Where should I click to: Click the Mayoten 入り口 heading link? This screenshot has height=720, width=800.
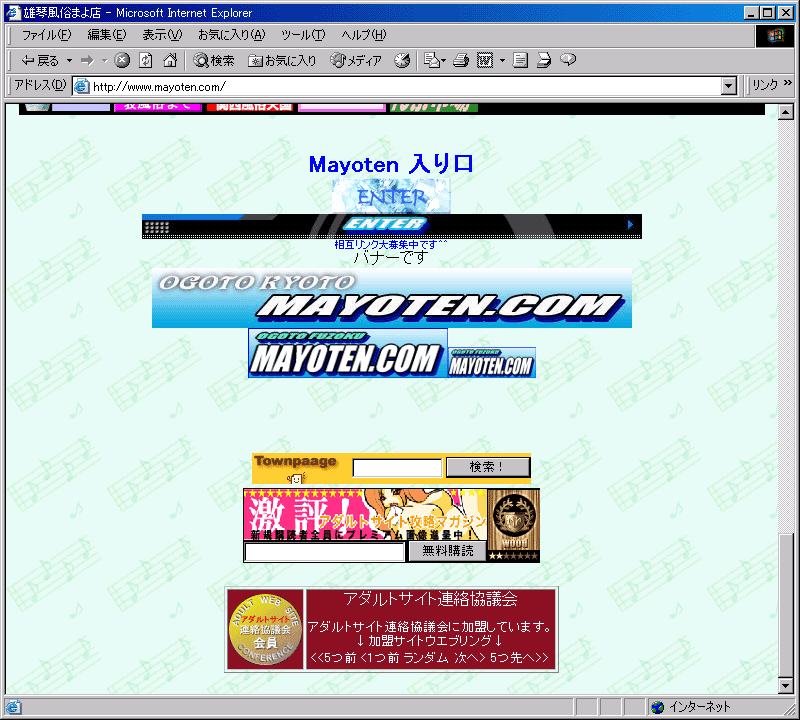391,164
